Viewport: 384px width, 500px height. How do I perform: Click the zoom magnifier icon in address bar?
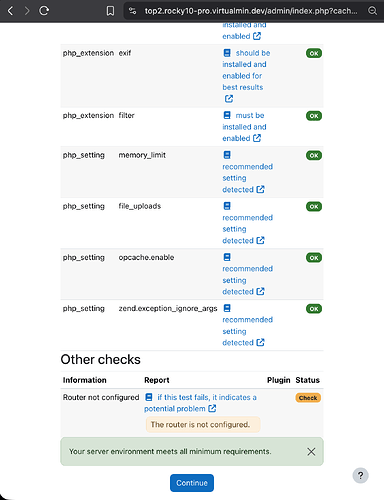point(372,11)
